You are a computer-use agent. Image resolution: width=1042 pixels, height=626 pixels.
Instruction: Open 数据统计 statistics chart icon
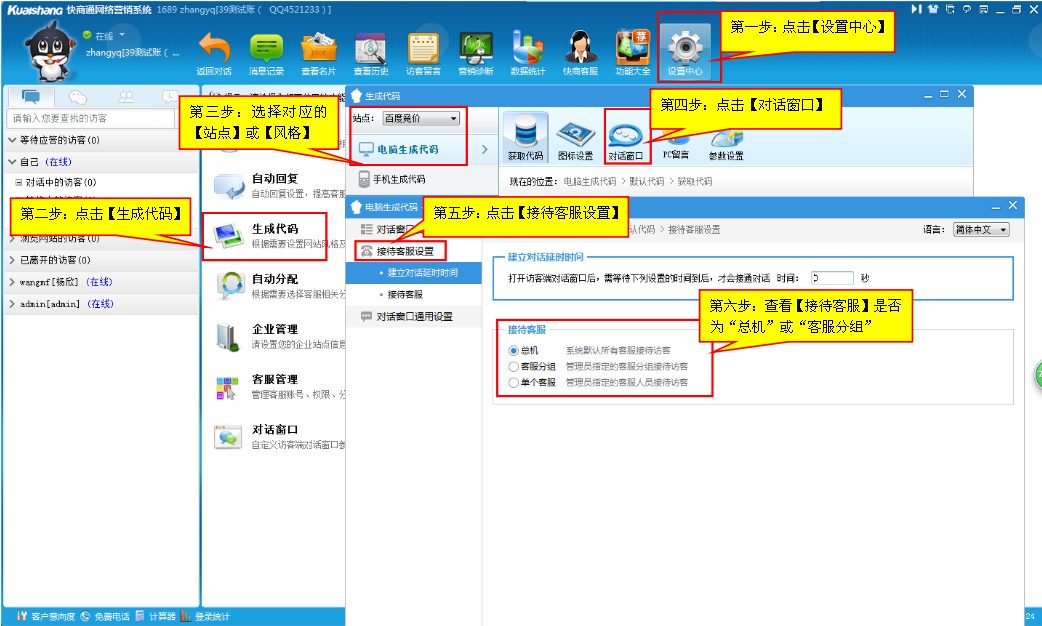tap(527, 51)
